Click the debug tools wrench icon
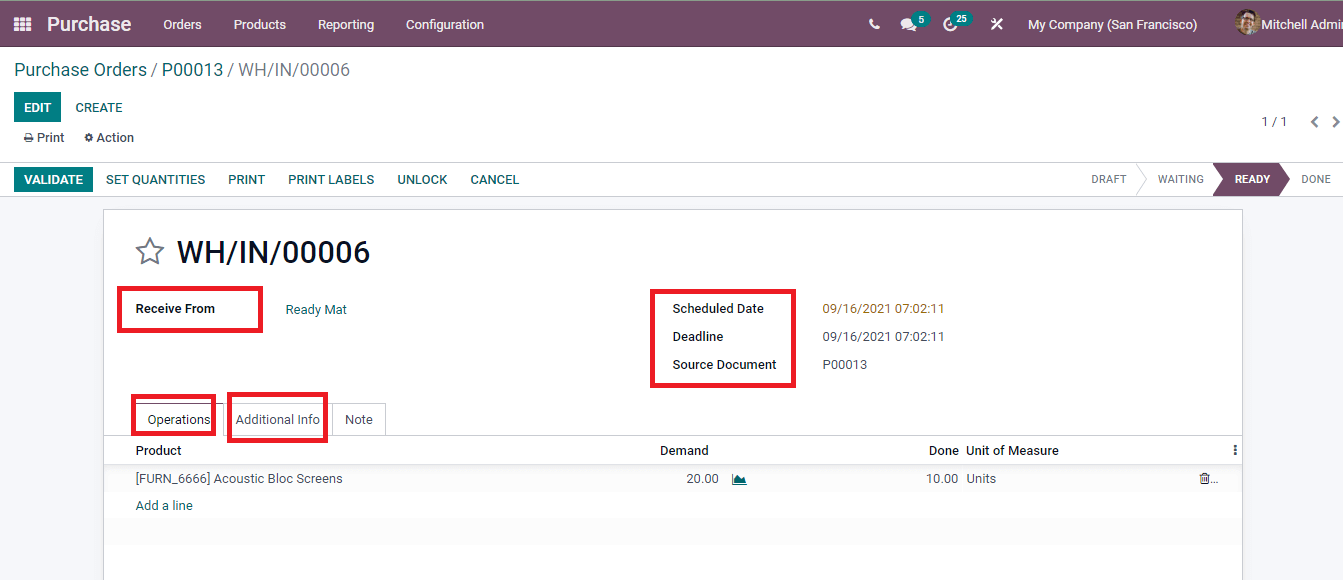1343x580 pixels. pyautogui.click(x=997, y=24)
